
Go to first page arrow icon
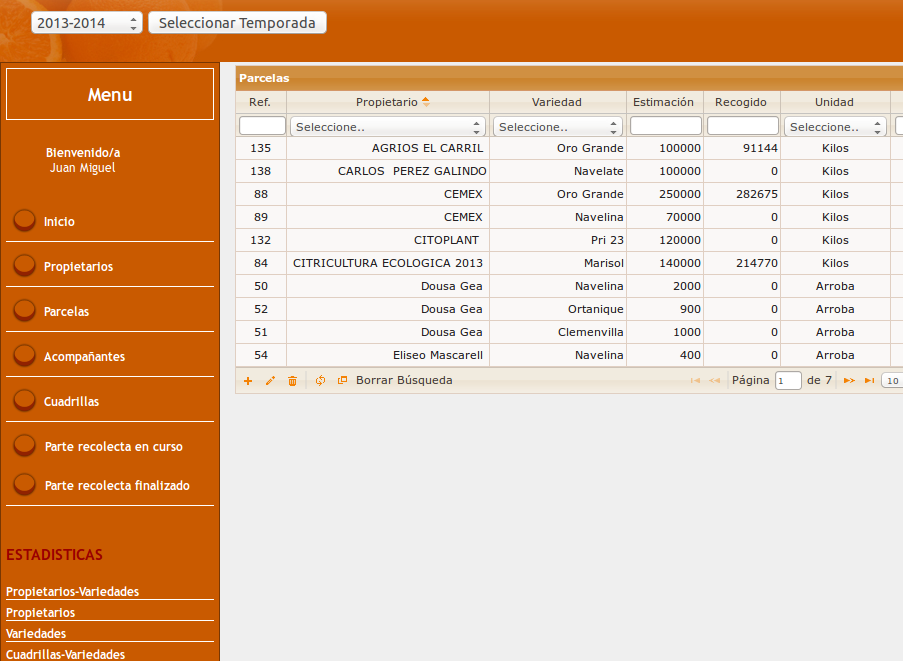(x=695, y=381)
